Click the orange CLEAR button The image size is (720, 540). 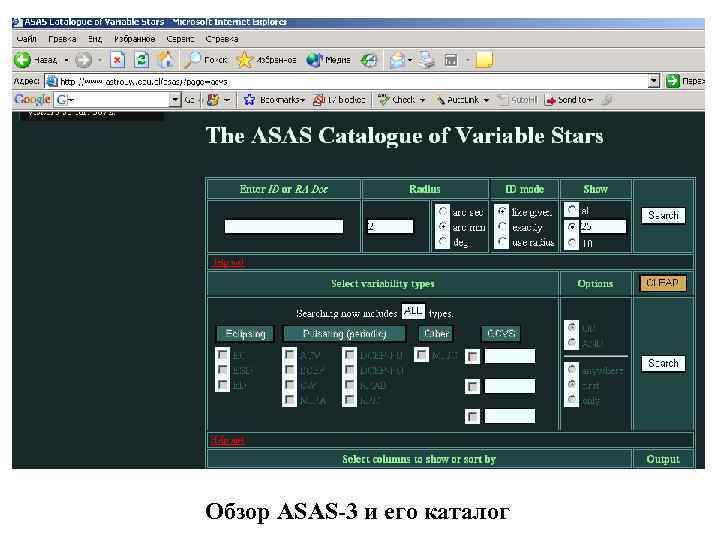coord(663,283)
